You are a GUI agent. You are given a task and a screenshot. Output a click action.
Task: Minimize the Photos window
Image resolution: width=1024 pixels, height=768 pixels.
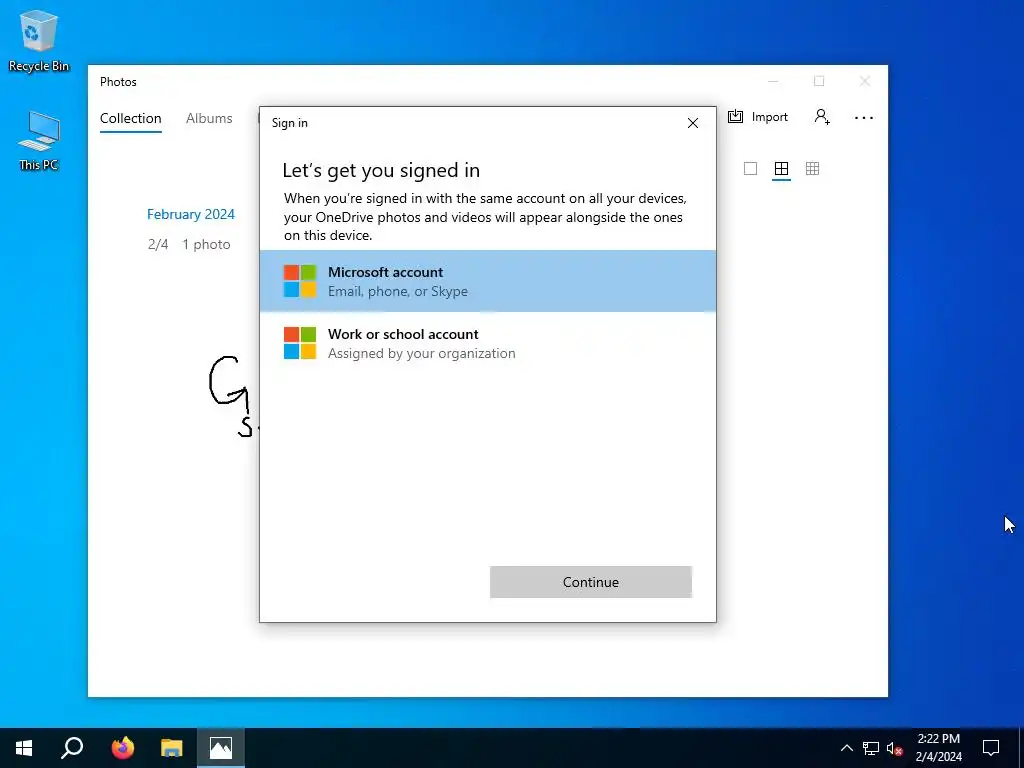click(x=773, y=82)
